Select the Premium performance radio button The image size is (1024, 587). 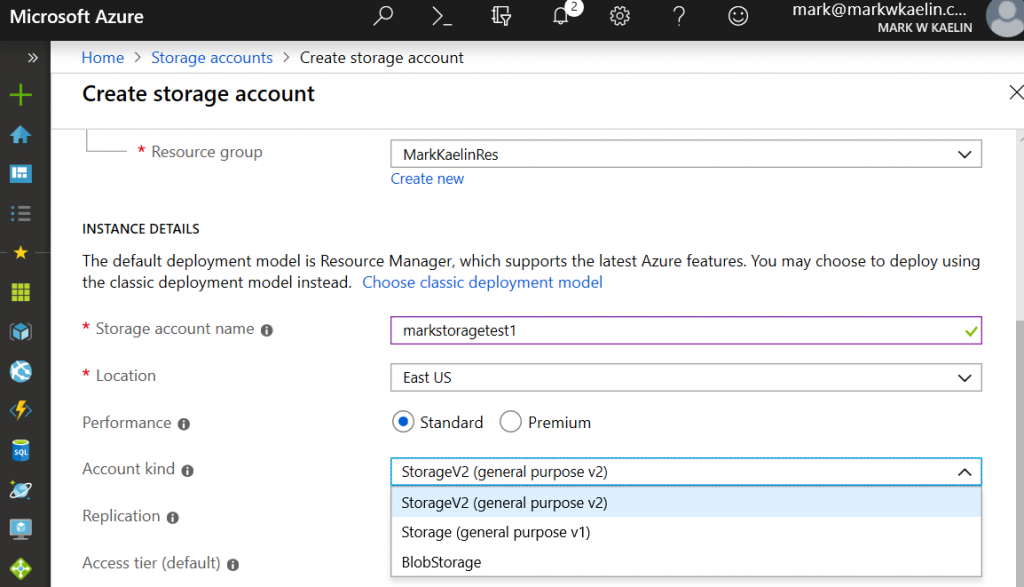coord(510,422)
